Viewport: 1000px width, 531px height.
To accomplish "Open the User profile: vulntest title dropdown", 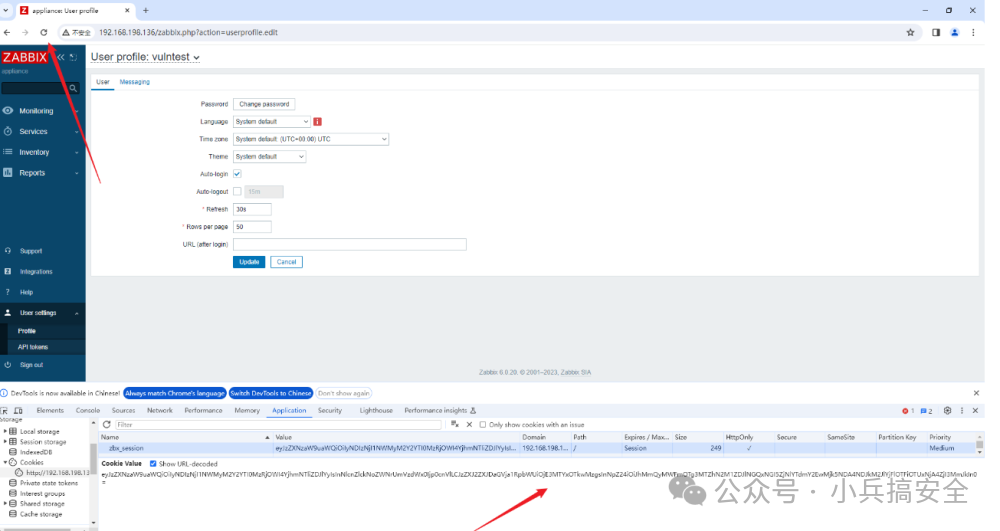I will coord(145,57).
